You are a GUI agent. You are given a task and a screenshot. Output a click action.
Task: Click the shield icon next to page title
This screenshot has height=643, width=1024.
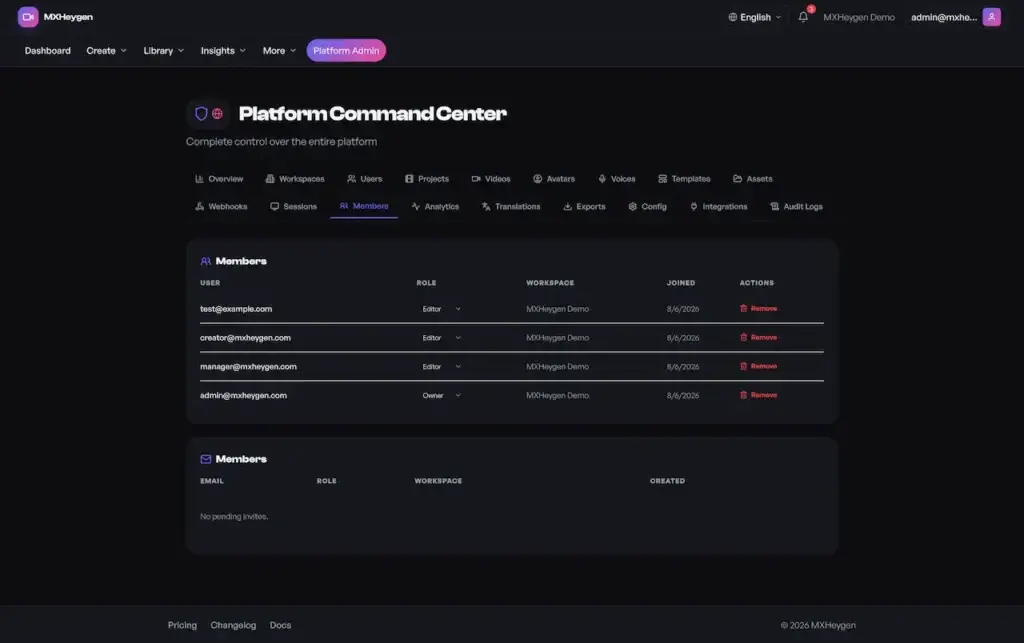pyautogui.click(x=201, y=114)
